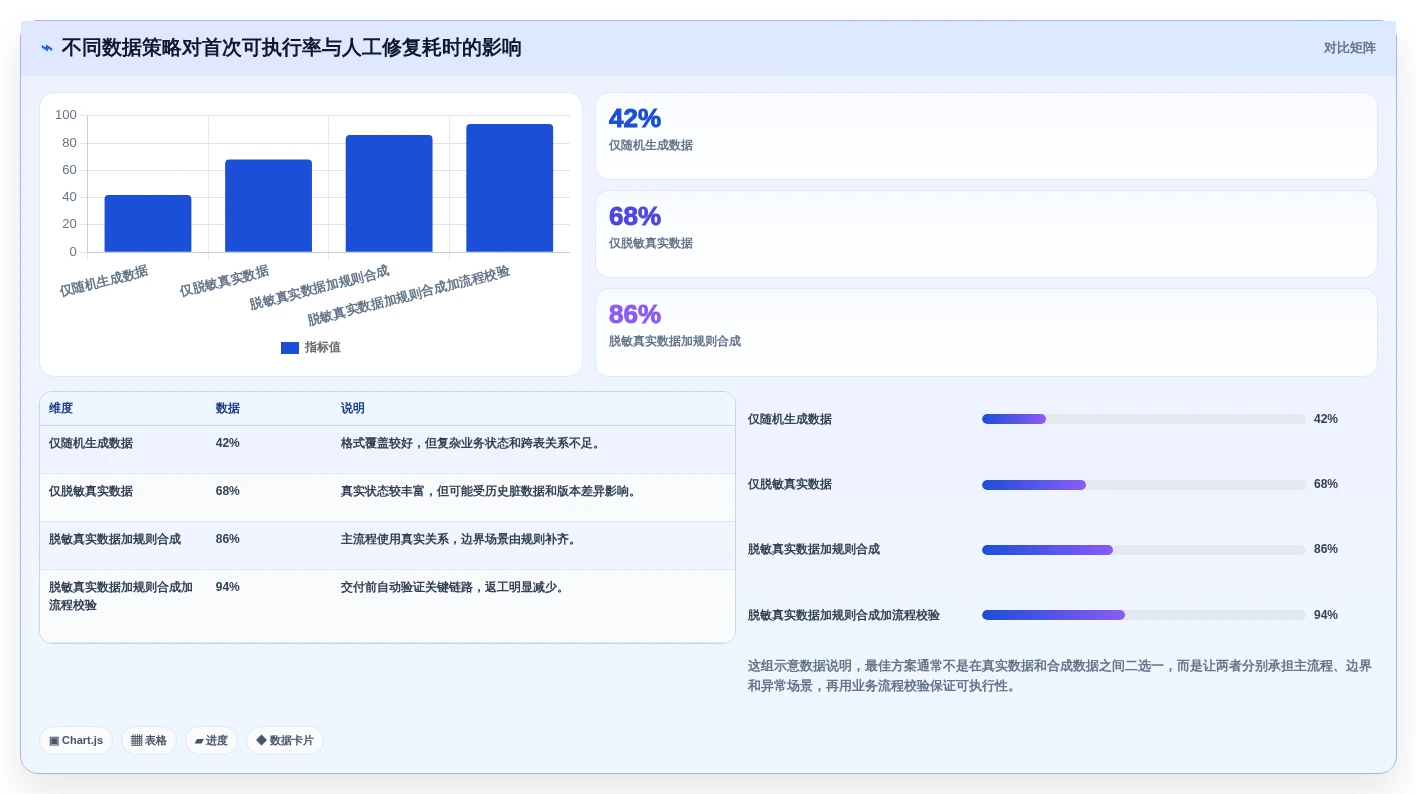1417x794 pixels.
Task: Click table cell 脱敏真实数据加规则合成加流程校验
Action: 121,596
